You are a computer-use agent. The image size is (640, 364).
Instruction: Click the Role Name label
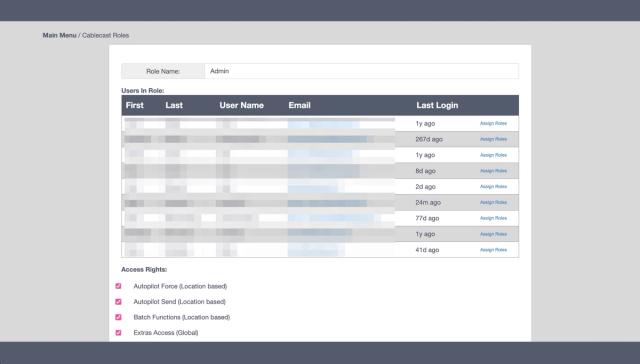pos(163,71)
